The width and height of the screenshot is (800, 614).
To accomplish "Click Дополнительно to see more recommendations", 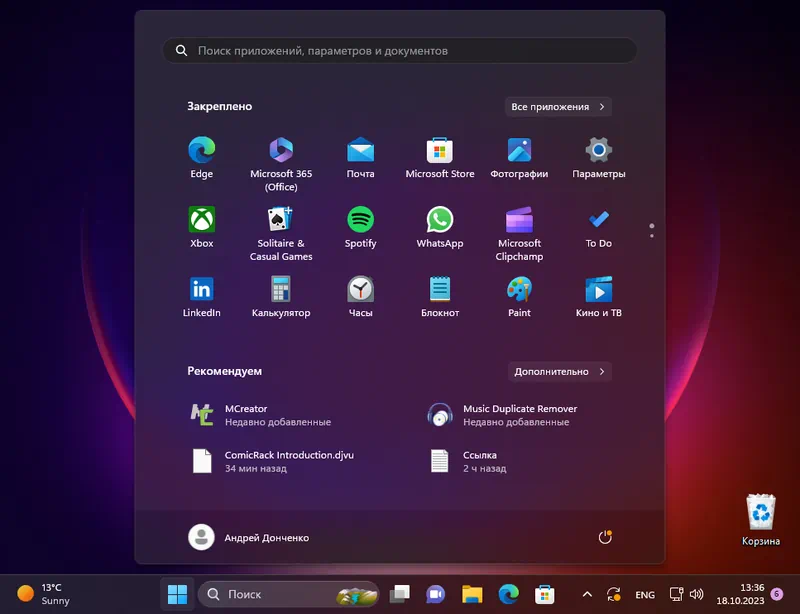I will 559,372.
